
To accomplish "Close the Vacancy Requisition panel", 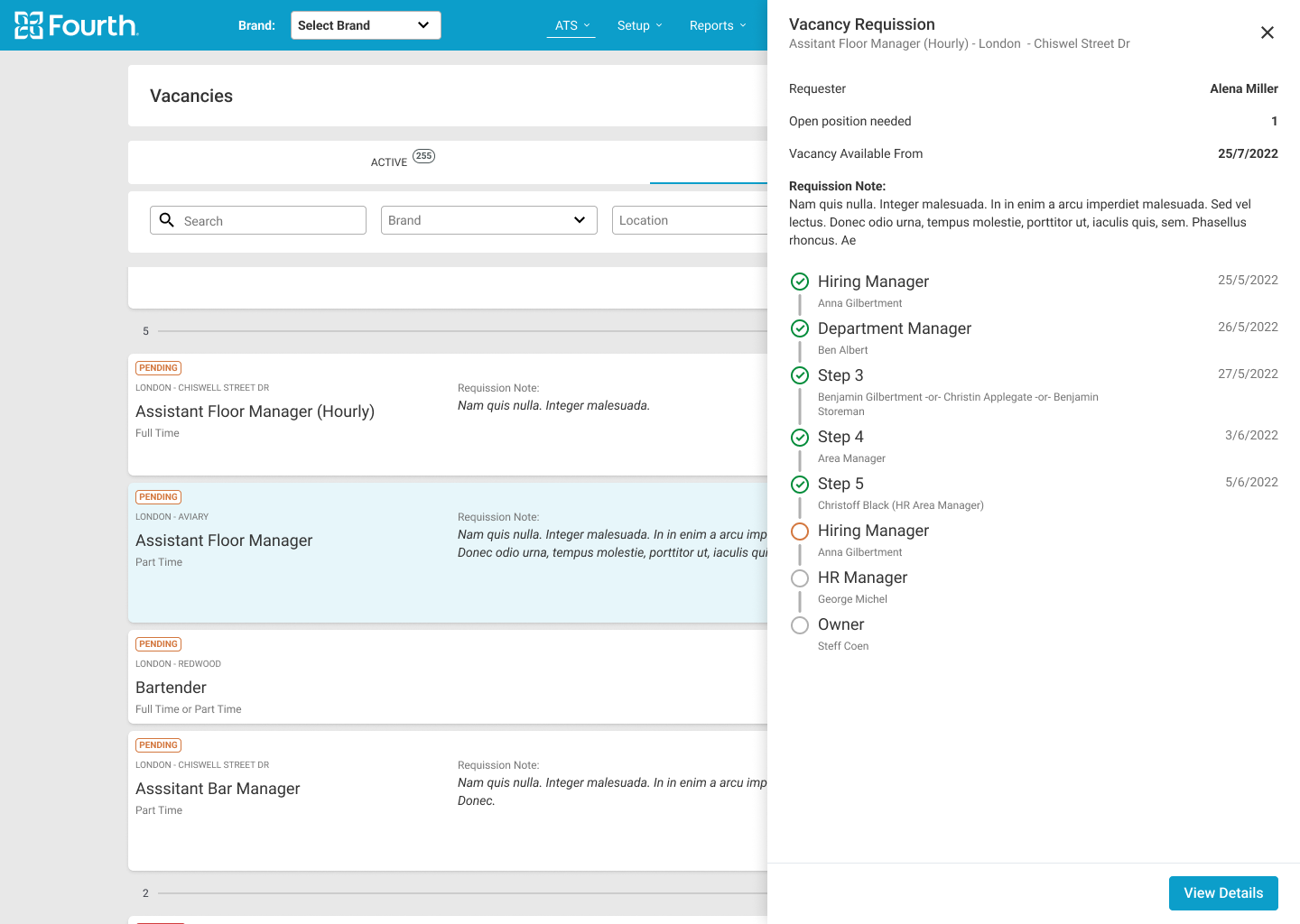I will point(1267,32).
